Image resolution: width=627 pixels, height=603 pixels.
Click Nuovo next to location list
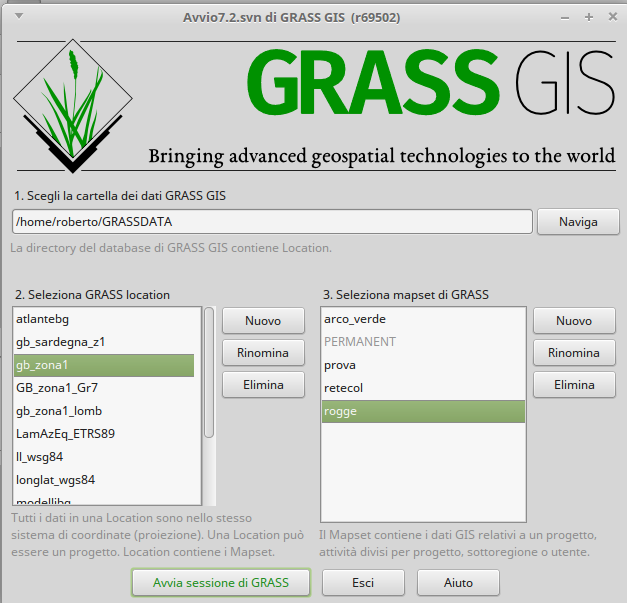click(x=263, y=321)
